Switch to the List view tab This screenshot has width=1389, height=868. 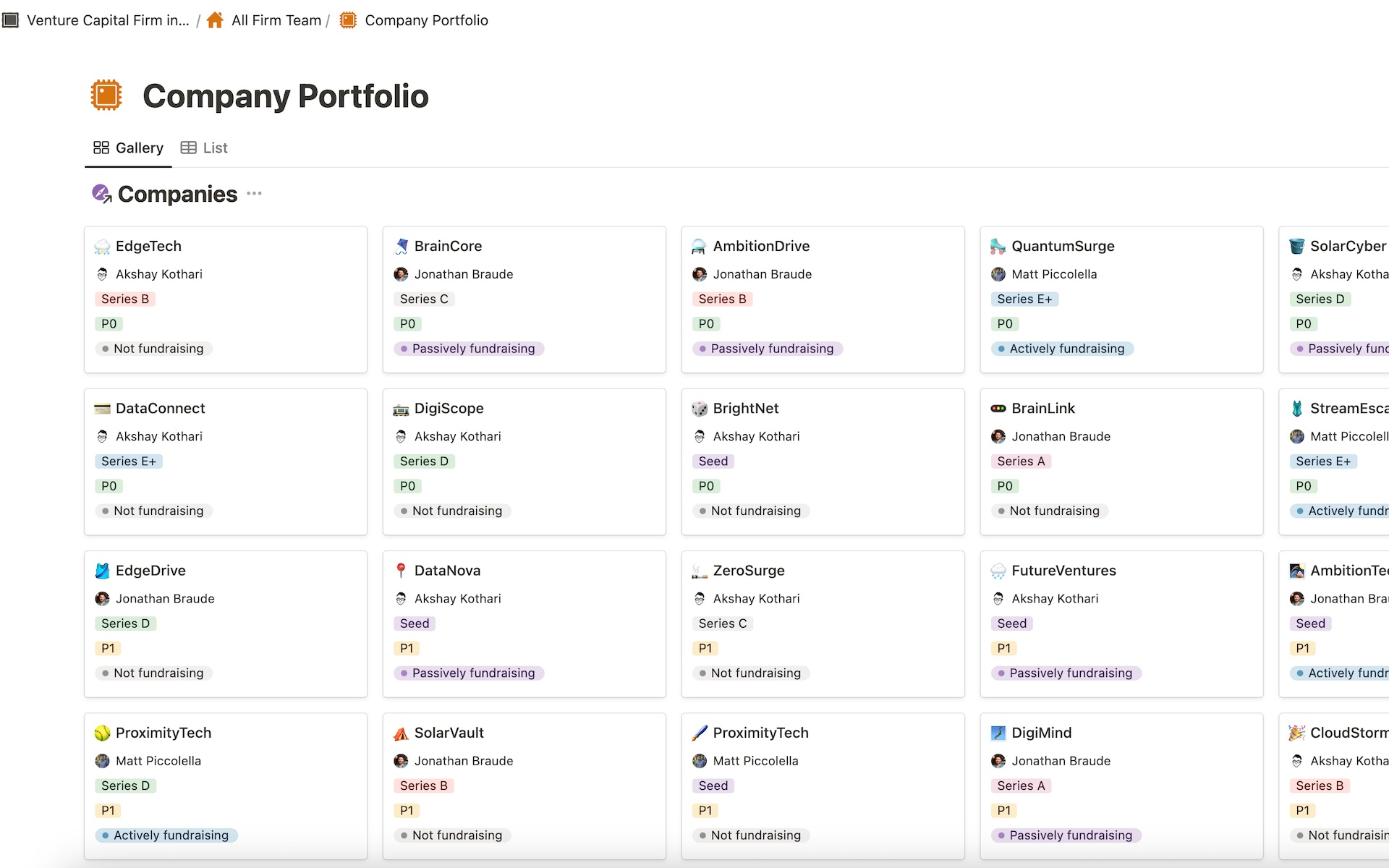[x=205, y=148]
